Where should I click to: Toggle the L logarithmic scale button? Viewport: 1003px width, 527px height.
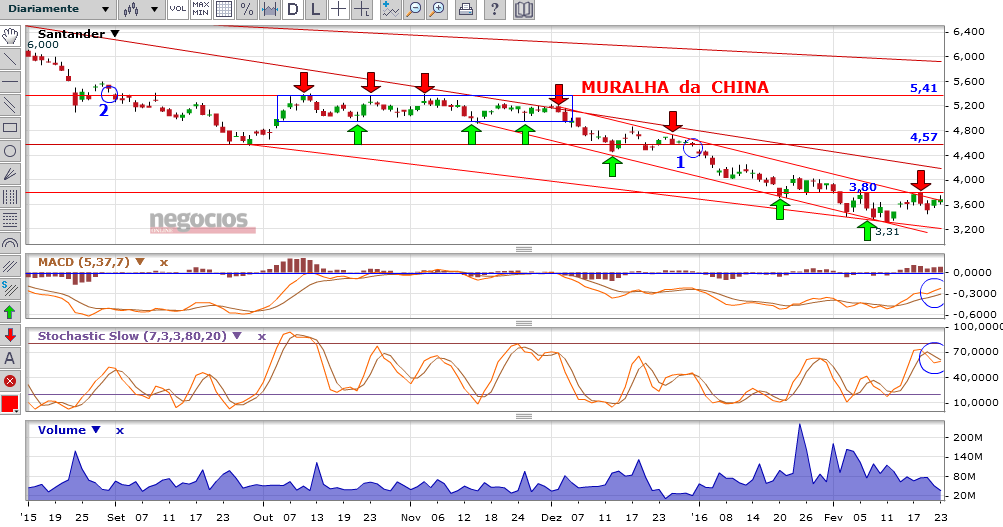(315, 9)
